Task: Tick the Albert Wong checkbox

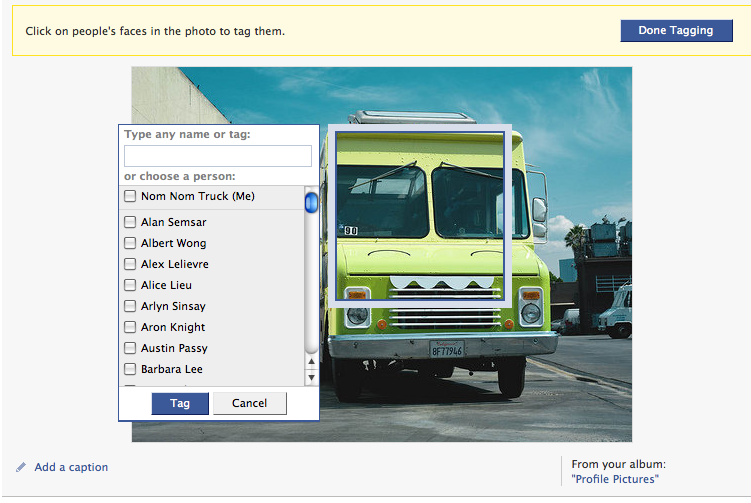Action: [x=130, y=243]
